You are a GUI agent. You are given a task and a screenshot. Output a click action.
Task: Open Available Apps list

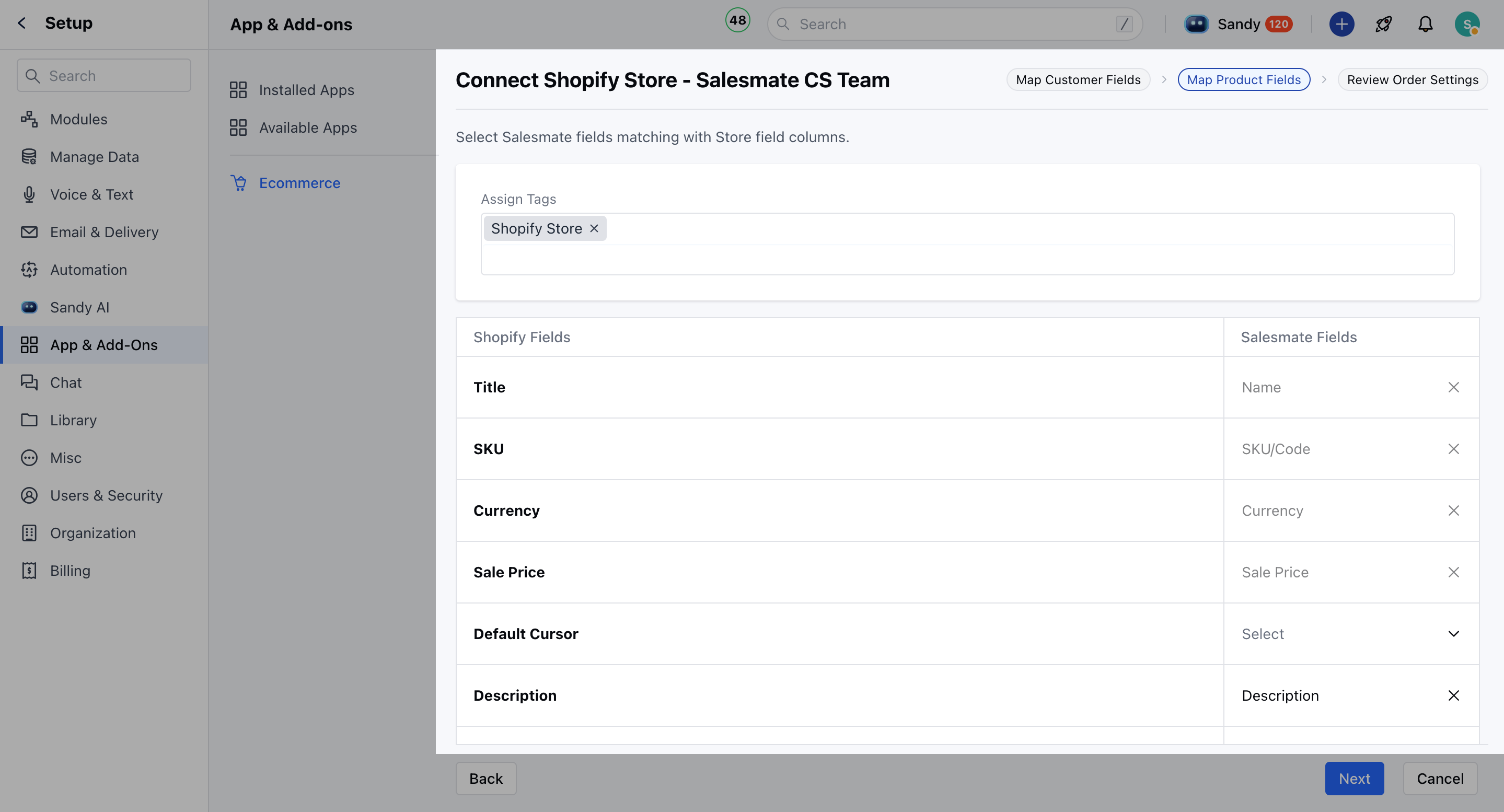(308, 127)
